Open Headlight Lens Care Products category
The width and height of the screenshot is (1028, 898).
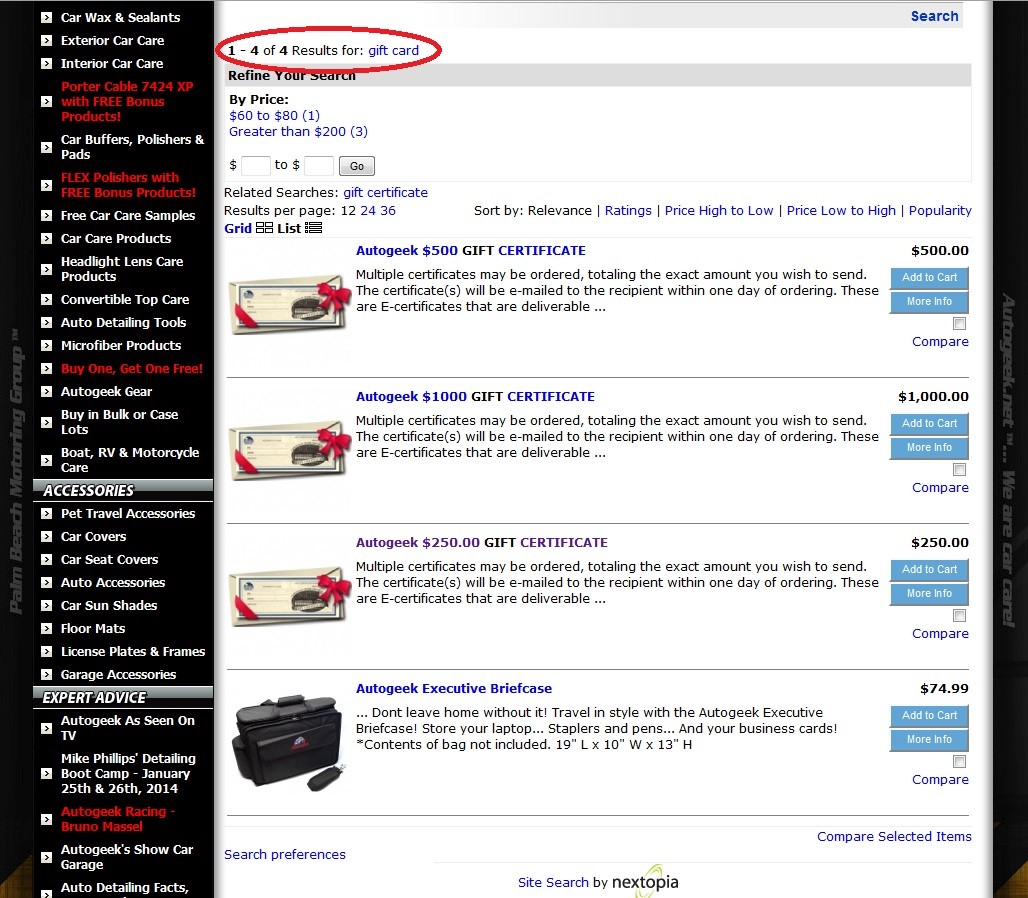[x=122, y=269]
